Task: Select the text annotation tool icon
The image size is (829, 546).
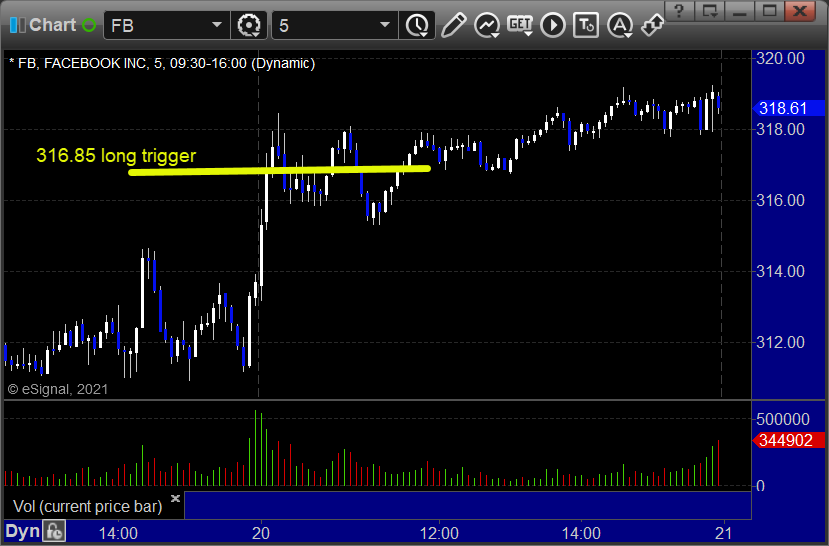Action: [586, 25]
